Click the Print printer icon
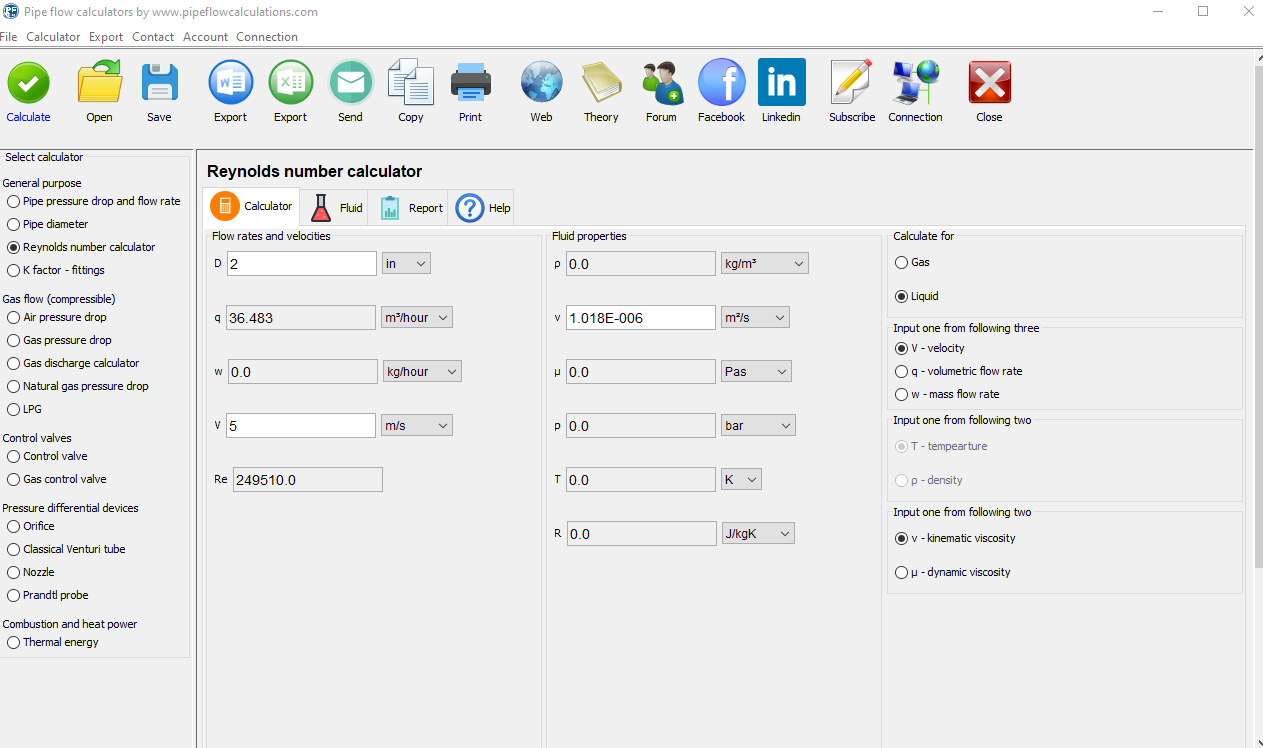 click(x=470, y=84)
